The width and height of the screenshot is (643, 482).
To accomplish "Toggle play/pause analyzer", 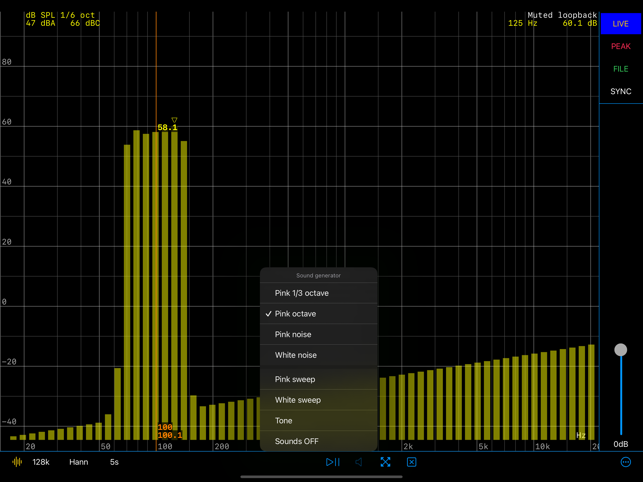I will (333, 462).
